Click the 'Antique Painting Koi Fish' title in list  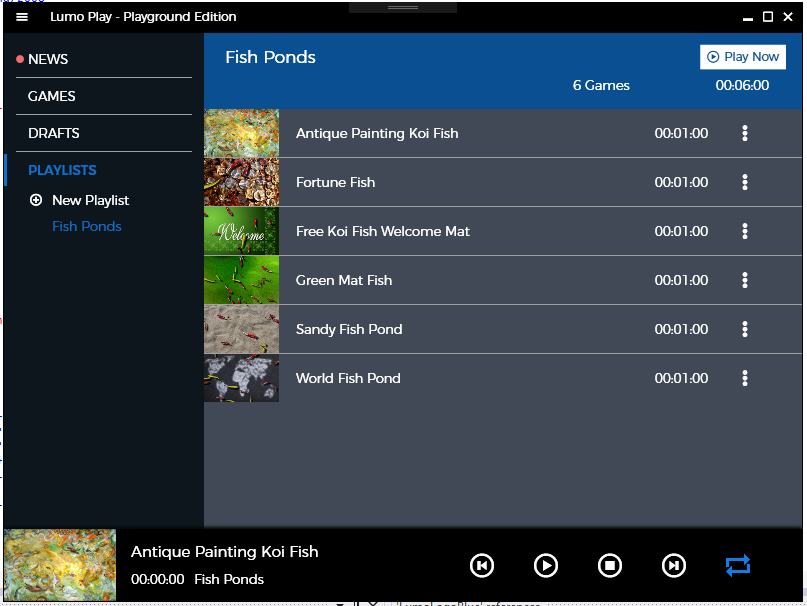tap(377, 133)
